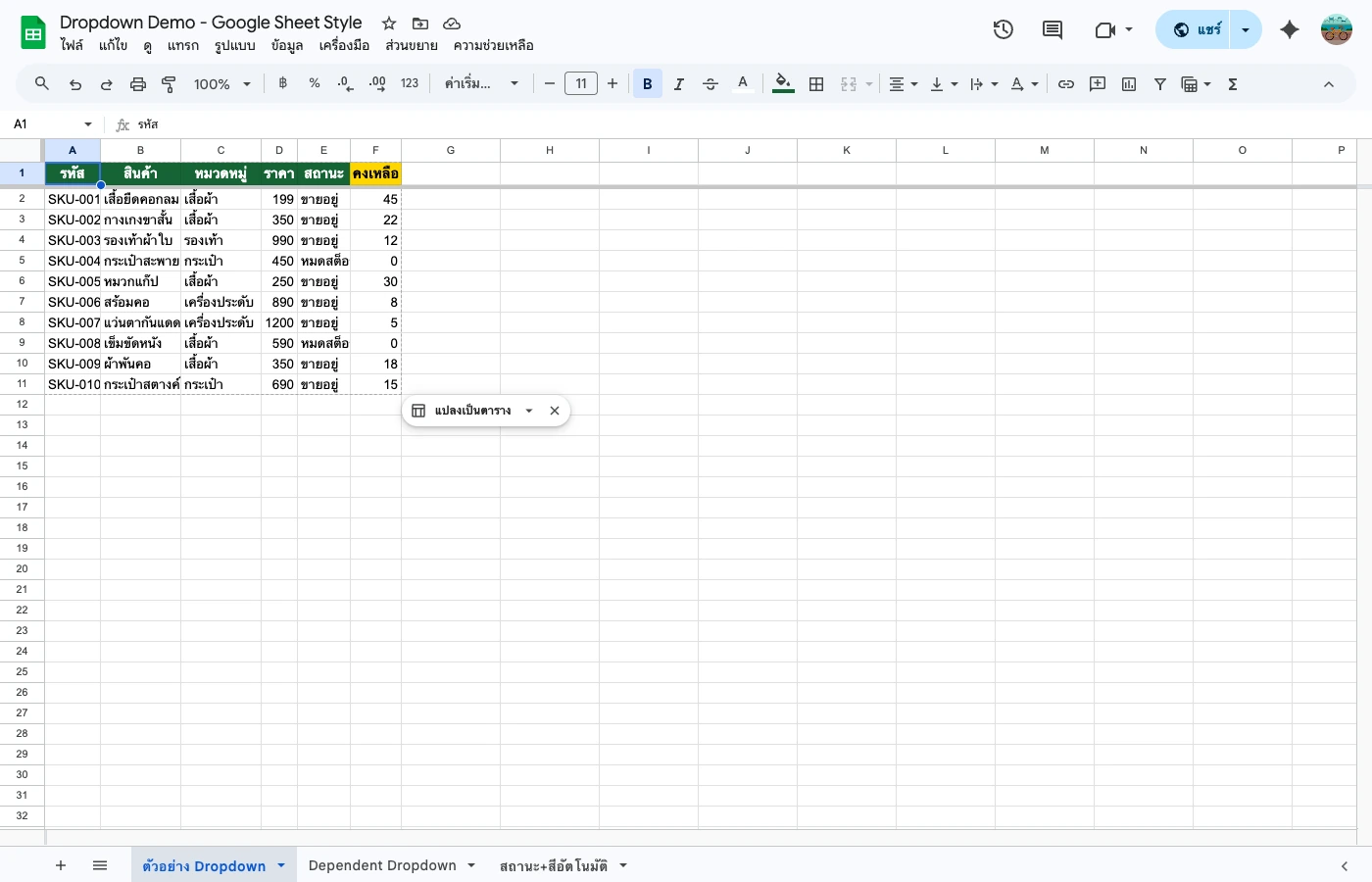The height and width of the screenshot is (882, 1372).
Task: Format value as percent
Action: [314, 83]
